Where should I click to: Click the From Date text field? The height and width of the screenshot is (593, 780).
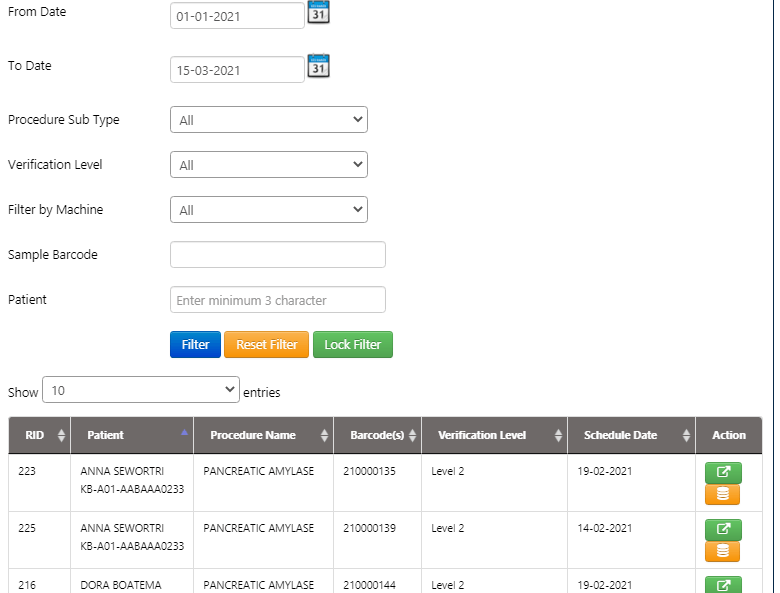(237, 16)
